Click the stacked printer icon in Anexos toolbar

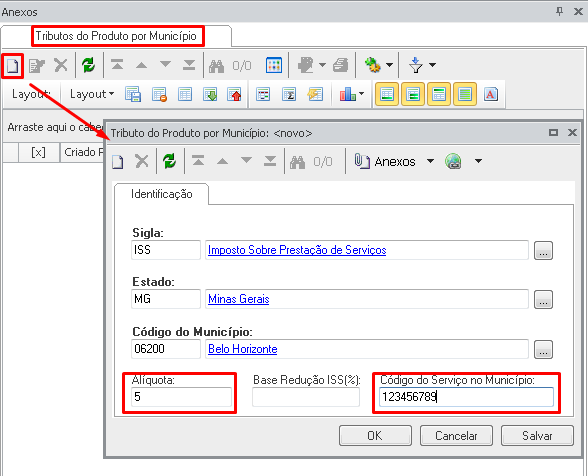point(340,65)
